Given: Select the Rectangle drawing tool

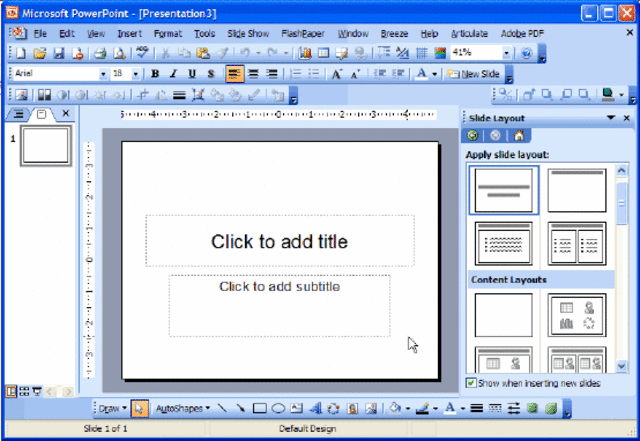Looking at the screenshot, I should [260, 408].
